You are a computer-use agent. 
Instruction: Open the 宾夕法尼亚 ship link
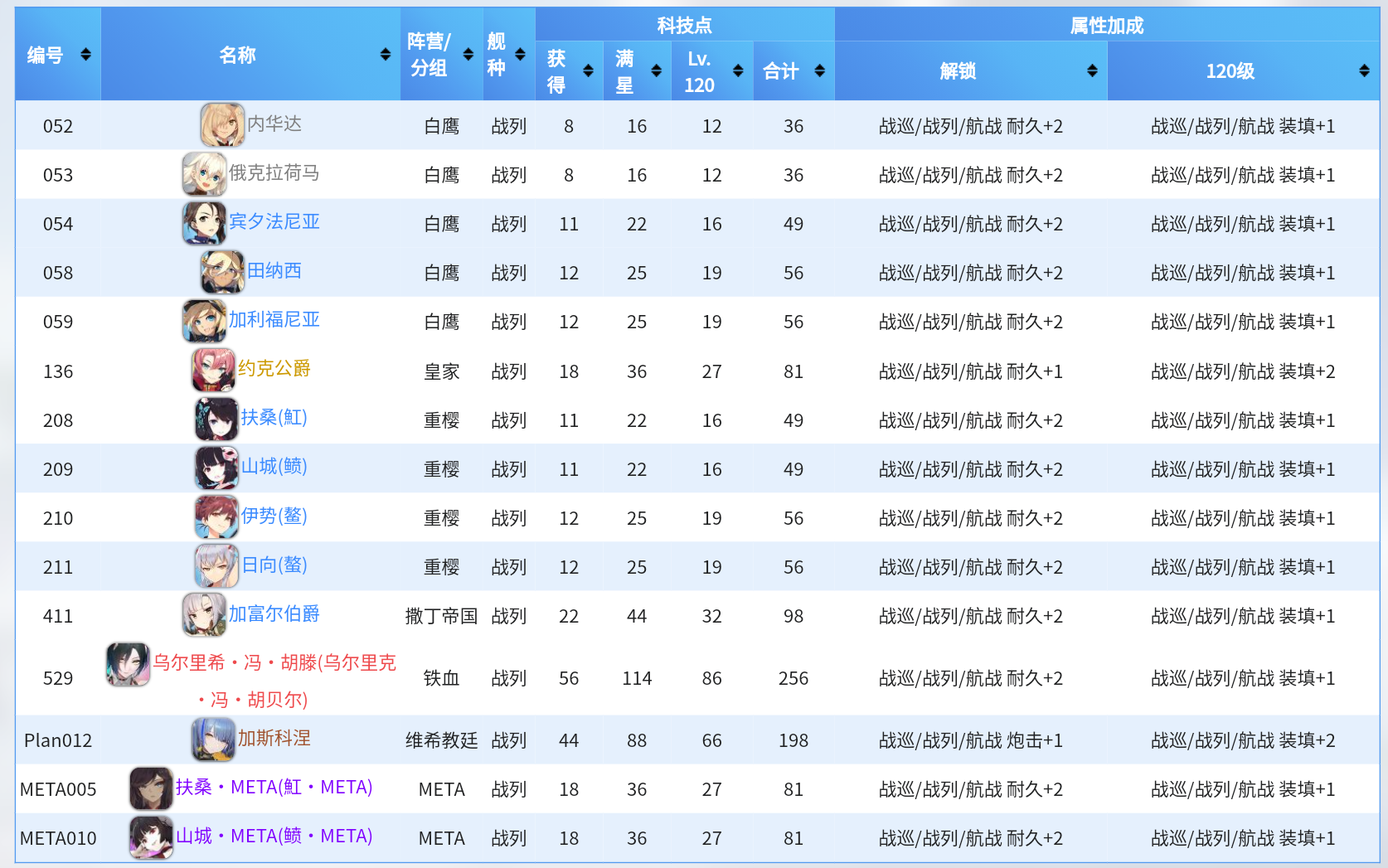coord(274,221)
